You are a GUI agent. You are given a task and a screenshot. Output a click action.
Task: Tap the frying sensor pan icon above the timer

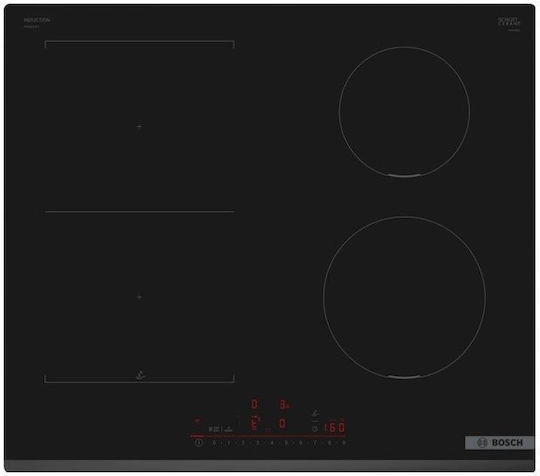315,413
